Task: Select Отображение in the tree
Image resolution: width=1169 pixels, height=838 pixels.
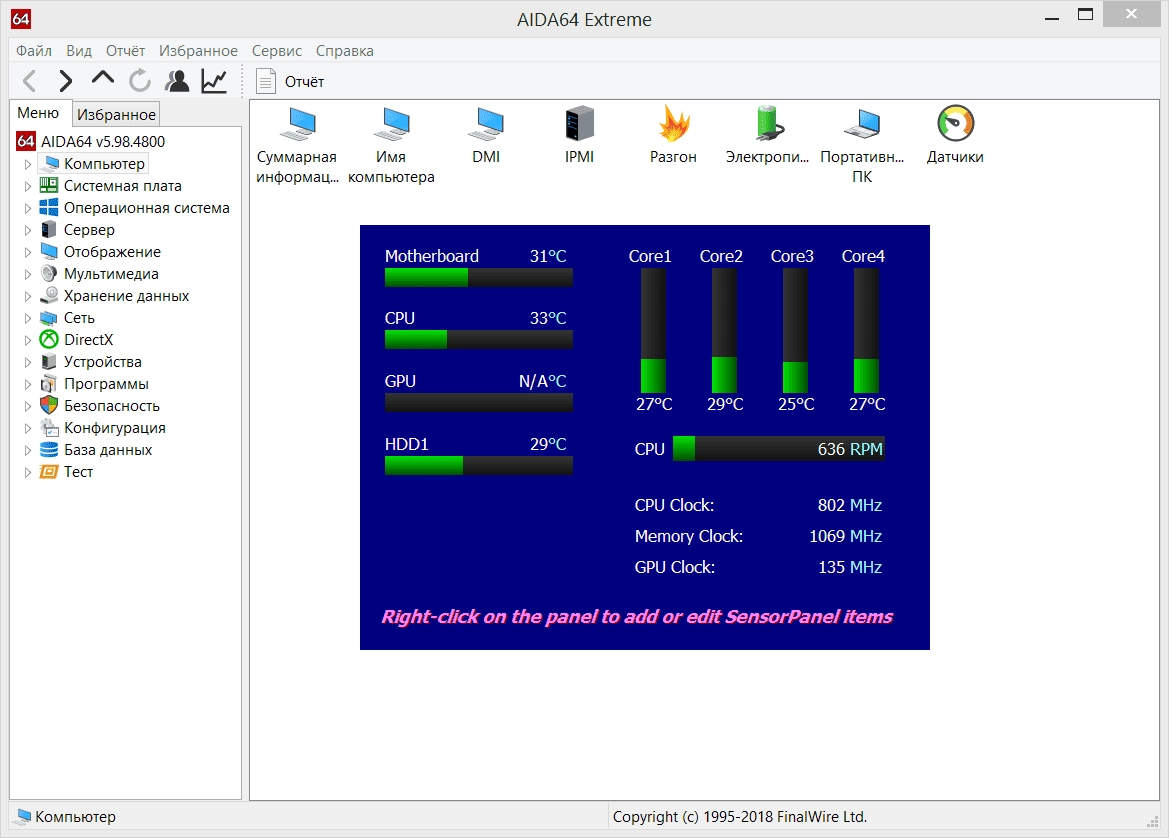Action: [x=113, y=251]
